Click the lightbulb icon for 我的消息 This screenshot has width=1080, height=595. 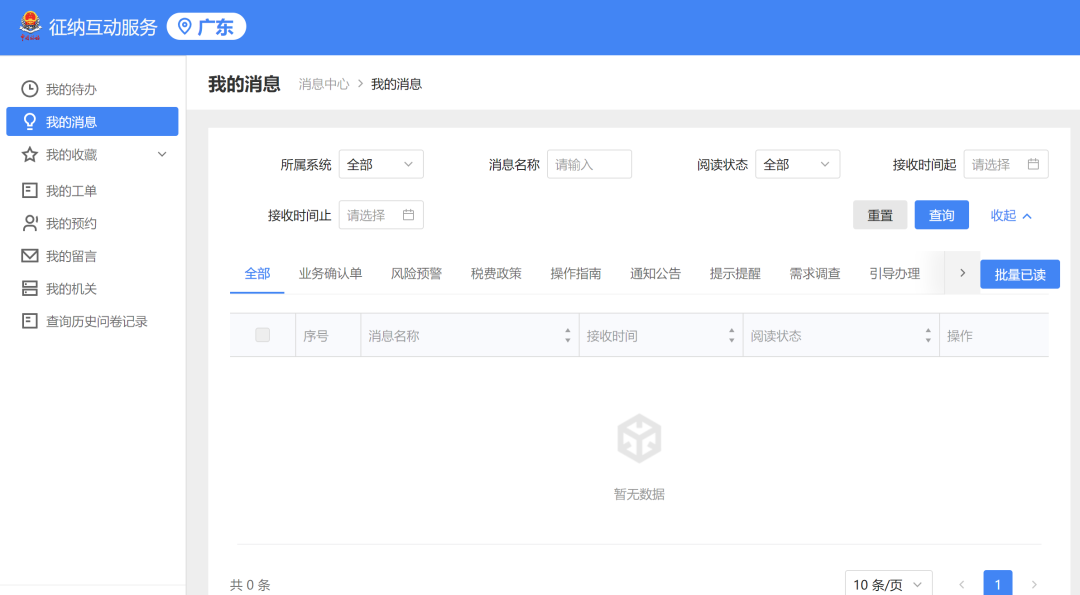click(x=30, y=122)
